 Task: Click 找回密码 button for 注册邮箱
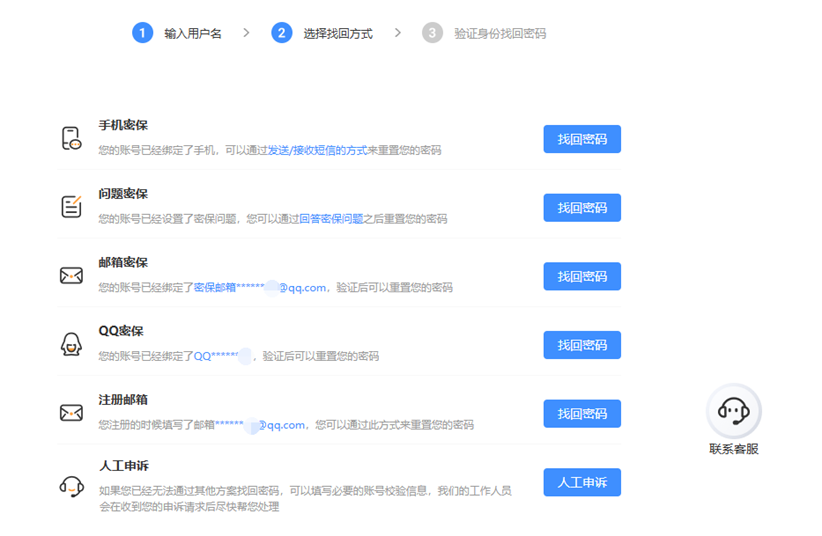(x=582, y=414)
